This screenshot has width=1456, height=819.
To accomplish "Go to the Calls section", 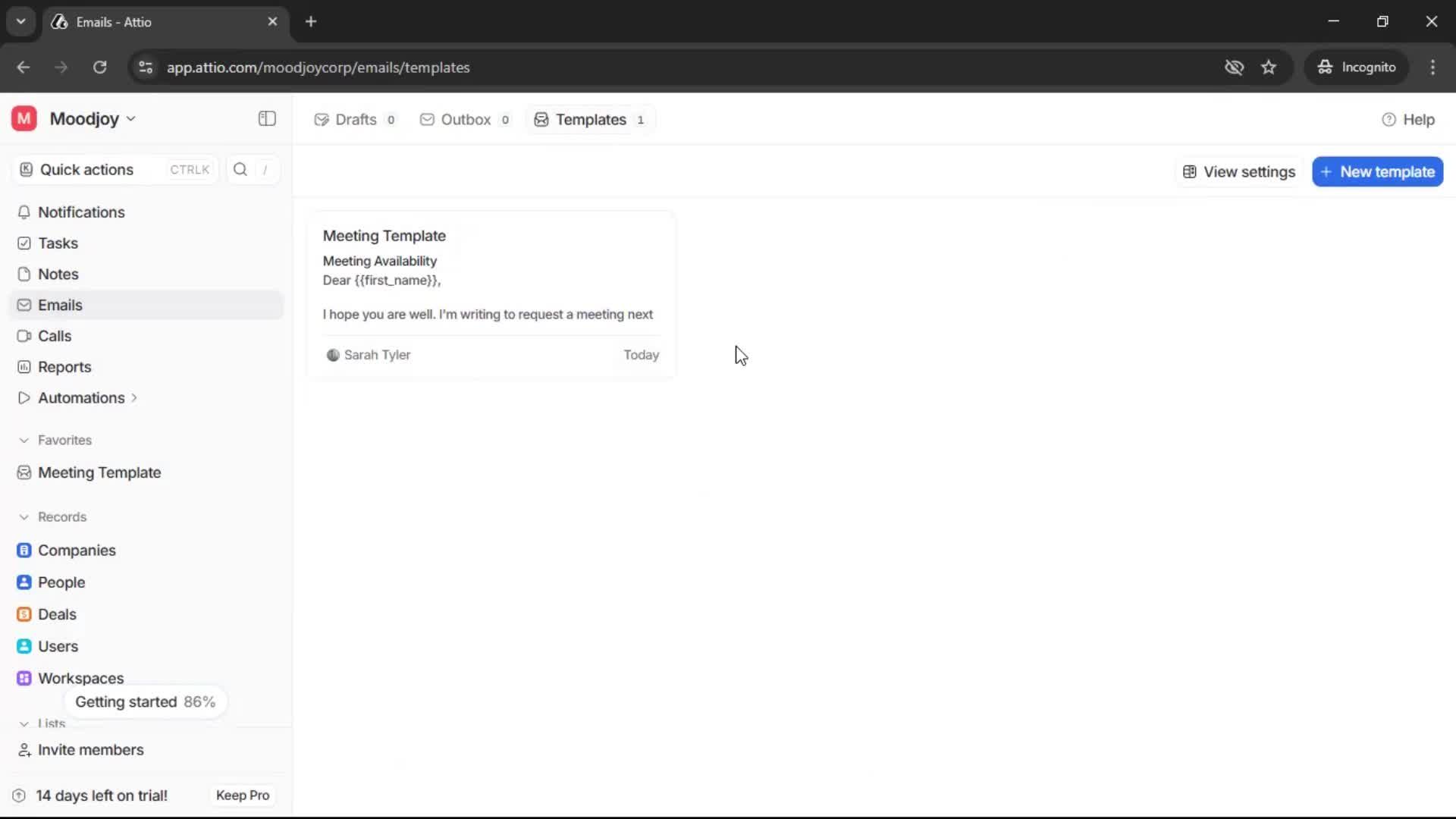I will tap(55, 335).
